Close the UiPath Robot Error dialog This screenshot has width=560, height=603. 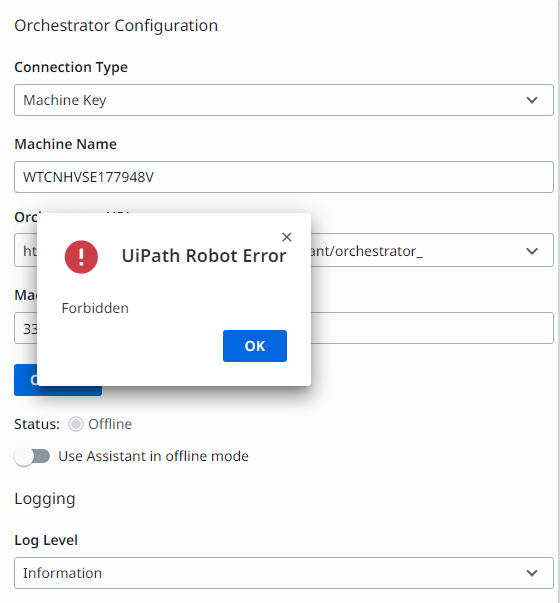click(287, 237)
